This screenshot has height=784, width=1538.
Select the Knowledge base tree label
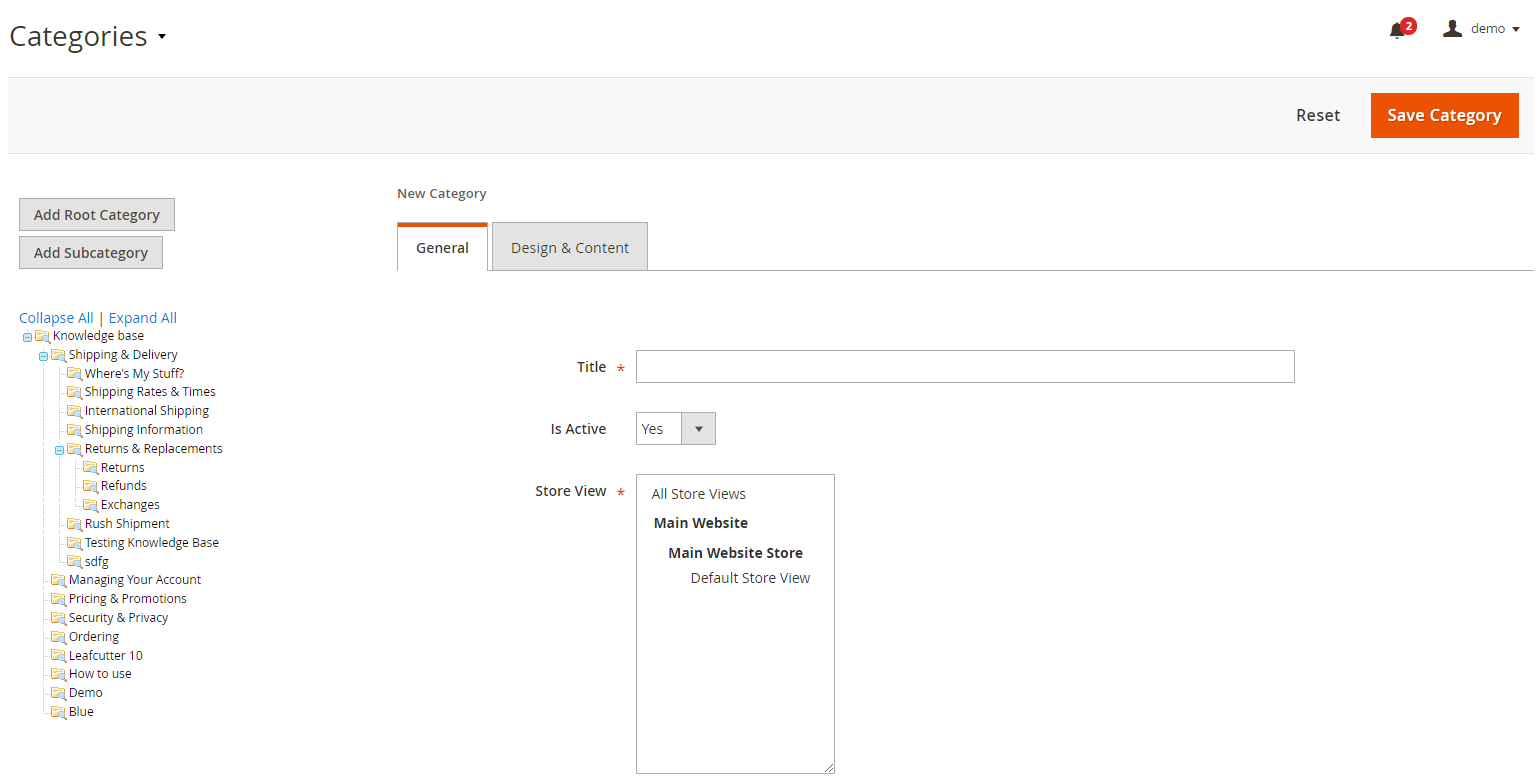point(98,336)
